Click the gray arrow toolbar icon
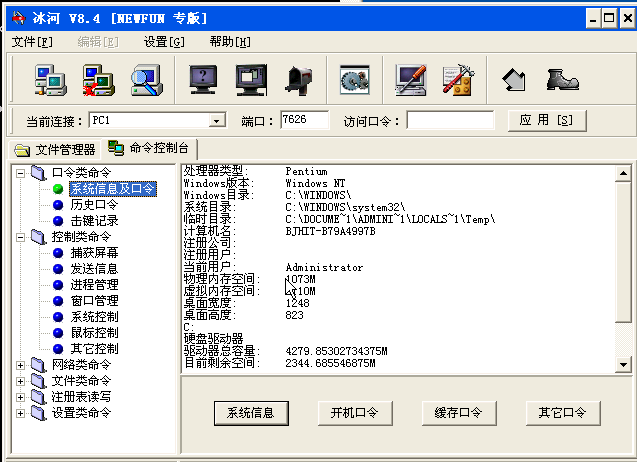This screenshot has height=462, width=637. point(514,80)
